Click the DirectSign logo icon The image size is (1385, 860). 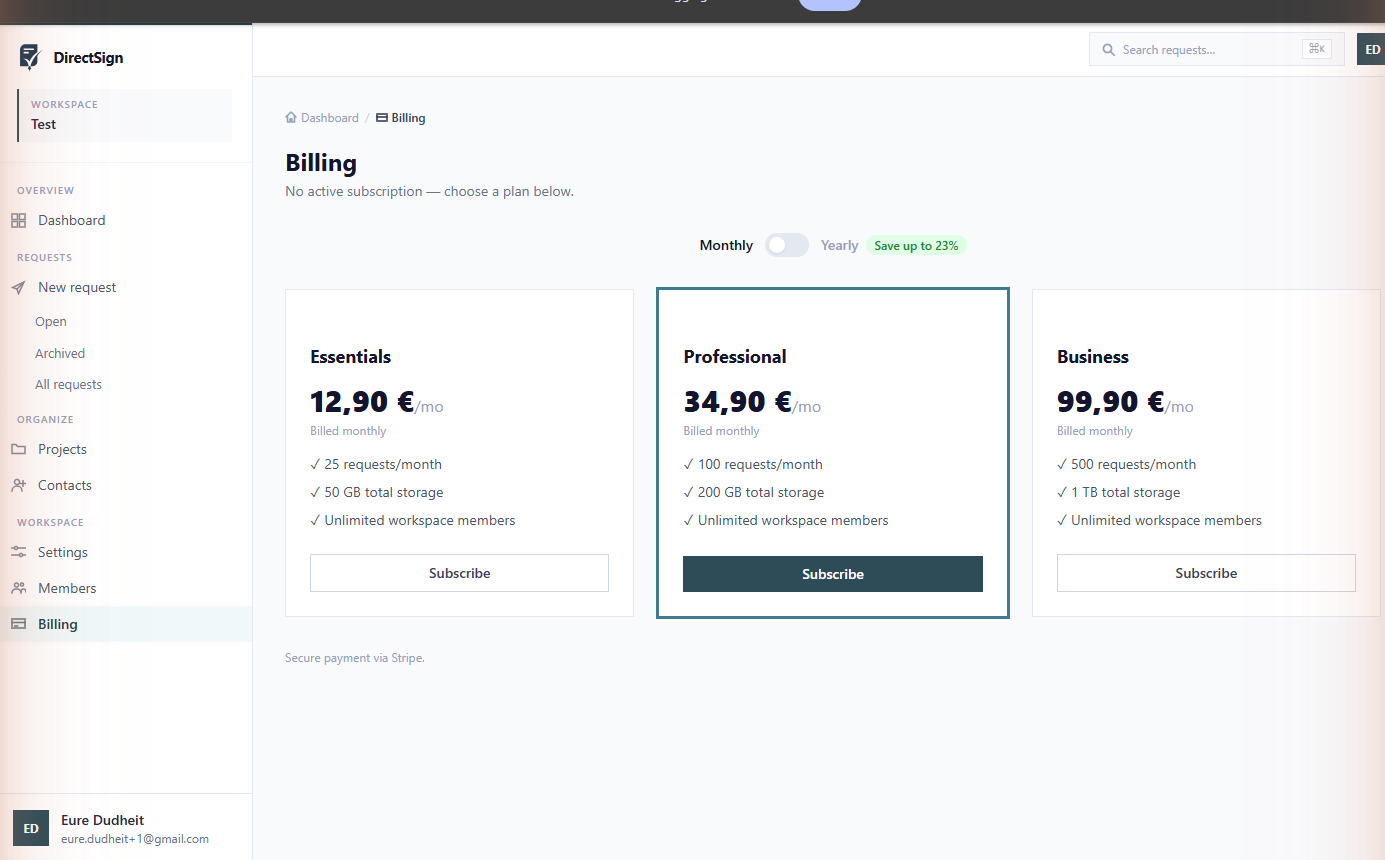[x=30, y=57]
